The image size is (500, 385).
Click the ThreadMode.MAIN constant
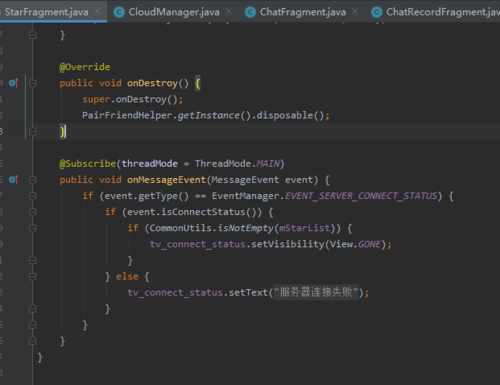[237, 164]
